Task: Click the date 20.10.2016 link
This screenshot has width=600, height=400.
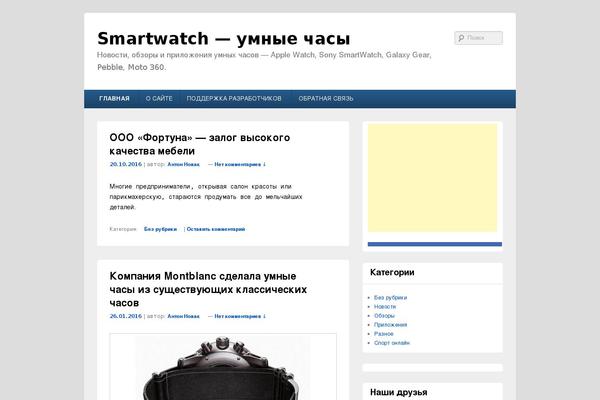Action: (126, 164)
